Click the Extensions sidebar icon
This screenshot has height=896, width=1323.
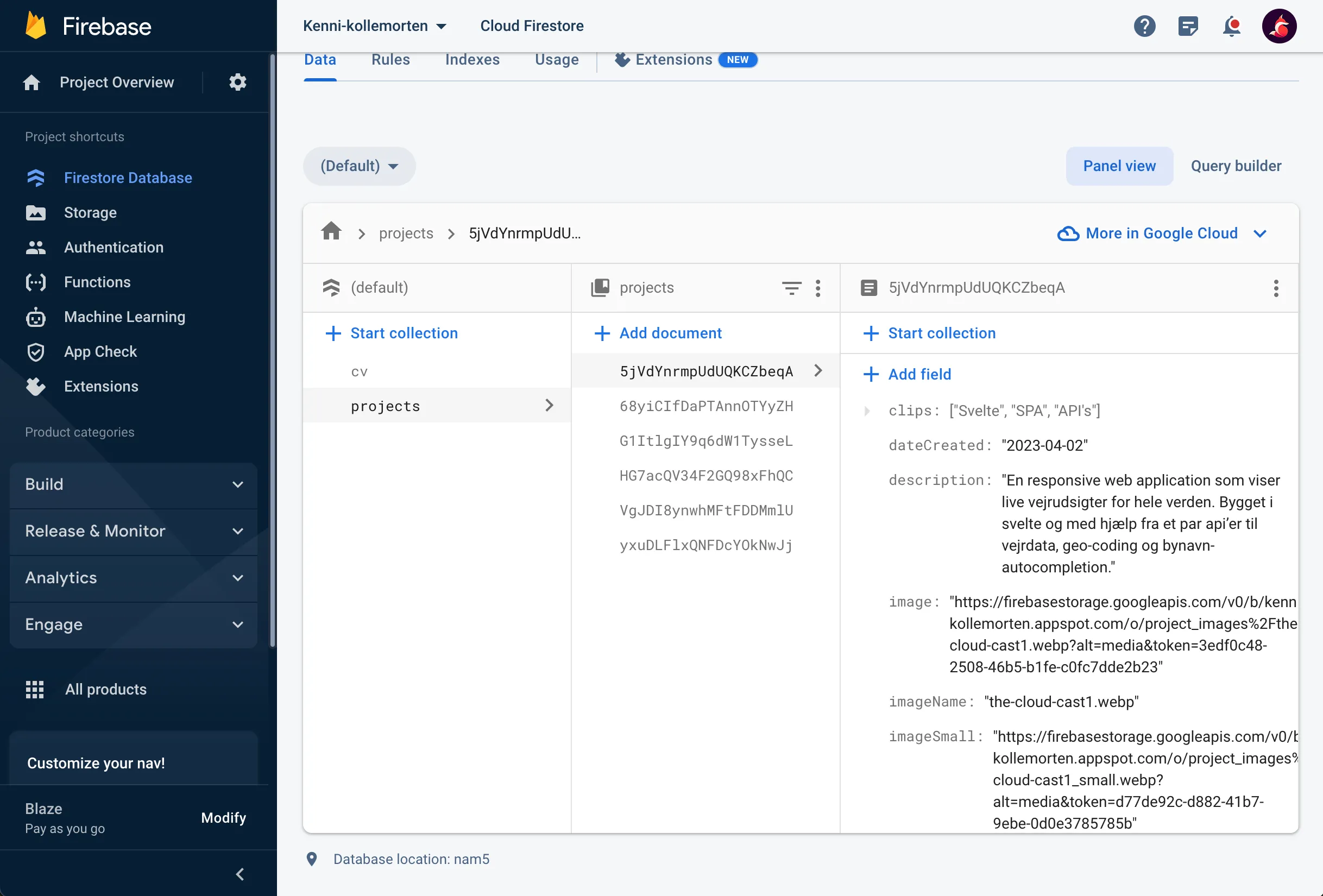pos(36,387)
